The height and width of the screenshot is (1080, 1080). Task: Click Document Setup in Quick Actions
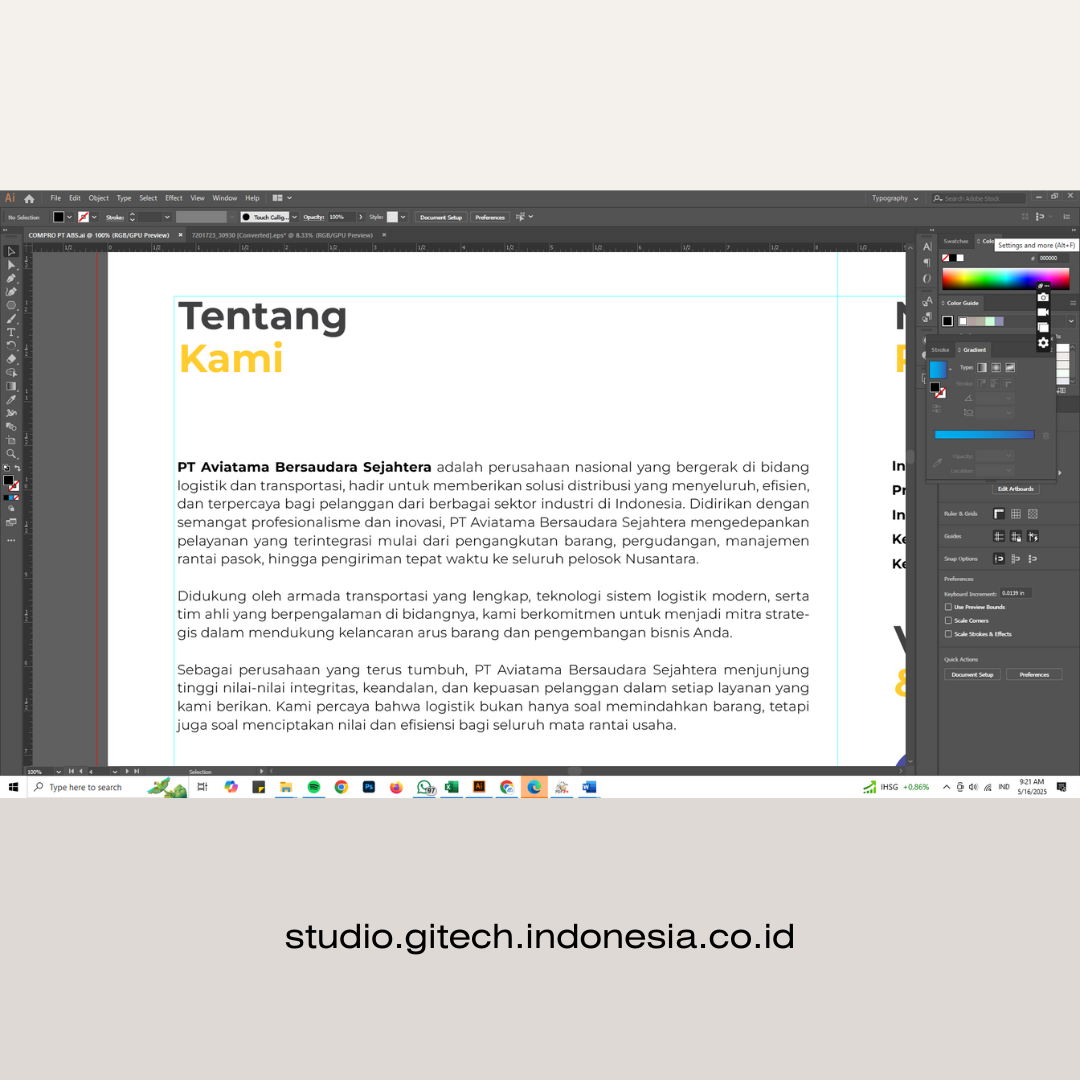coord(972,675)
